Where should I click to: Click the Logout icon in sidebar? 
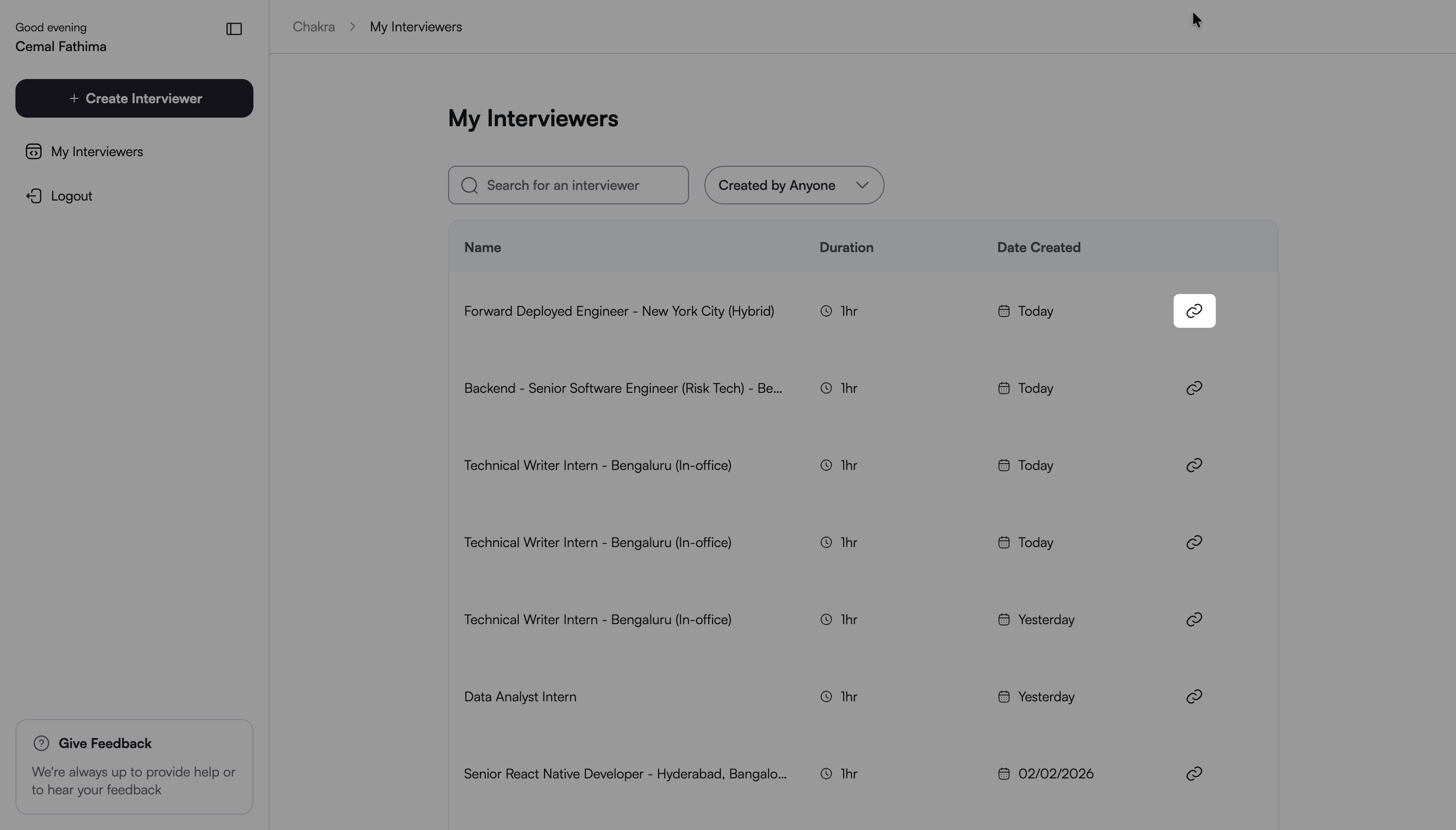tap(34, 196)
